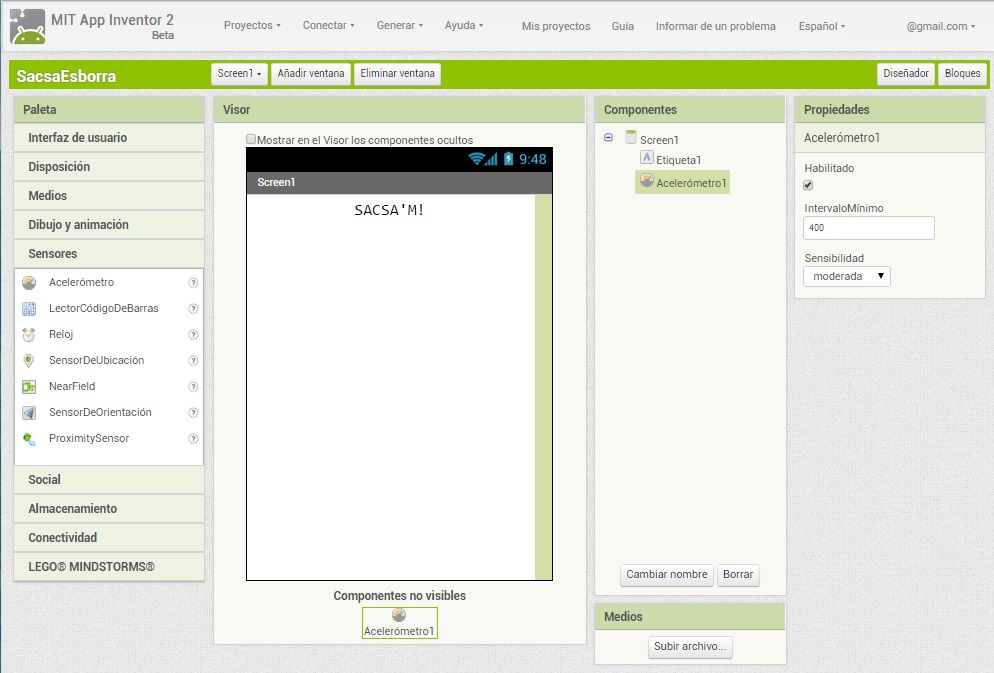The image size is (994, 673).
Task: Select the Reloj clock icon
Action: click(29, 335)
